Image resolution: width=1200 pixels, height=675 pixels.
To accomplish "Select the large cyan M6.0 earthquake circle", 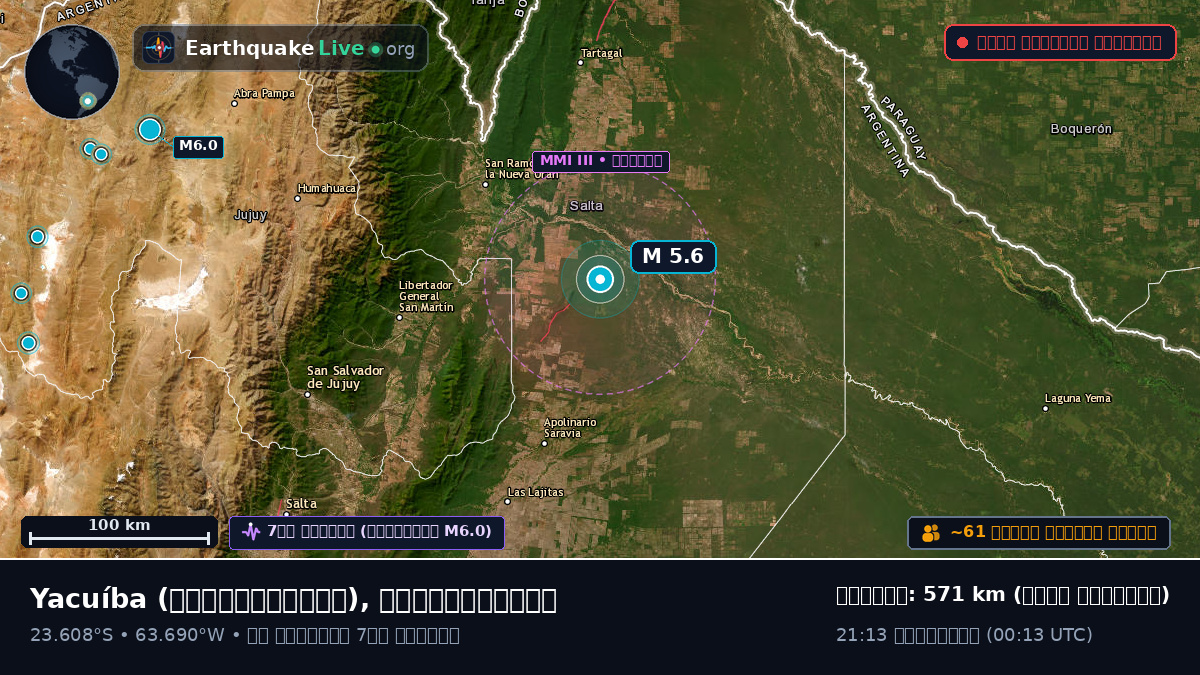I will 150,129.
